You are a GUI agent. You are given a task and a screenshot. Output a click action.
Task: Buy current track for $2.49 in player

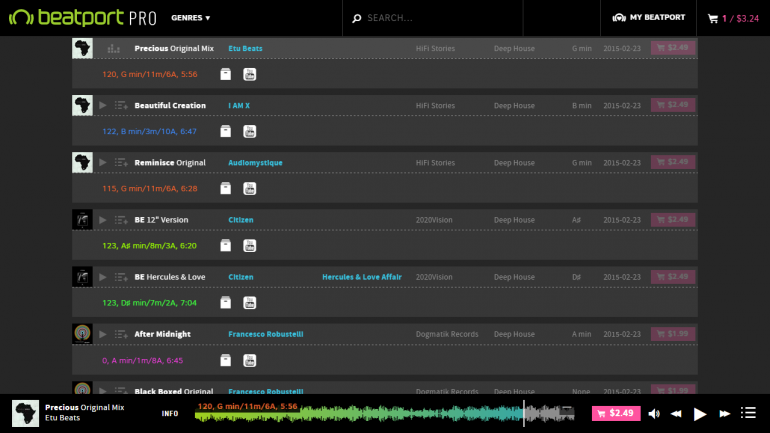pyautogui.click(x=616, y=413)
